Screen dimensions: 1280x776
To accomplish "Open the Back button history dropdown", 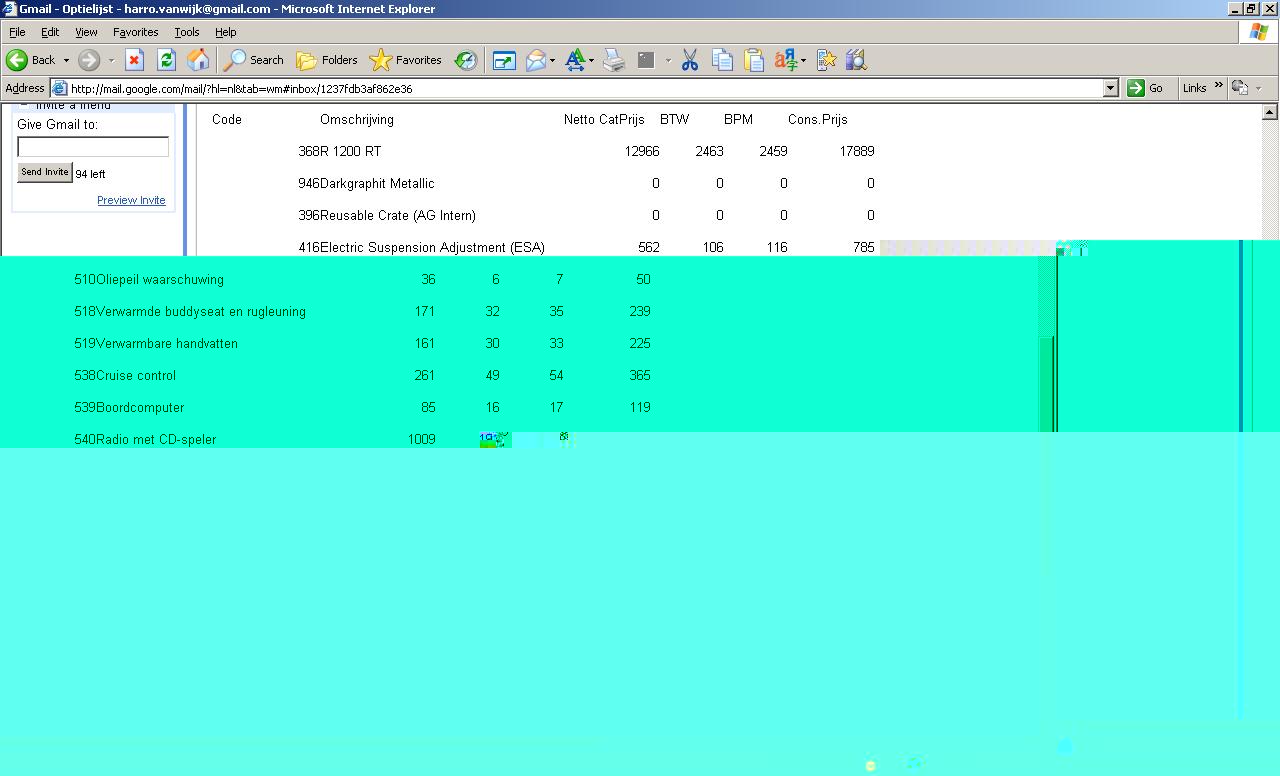I will coord(66,60).
